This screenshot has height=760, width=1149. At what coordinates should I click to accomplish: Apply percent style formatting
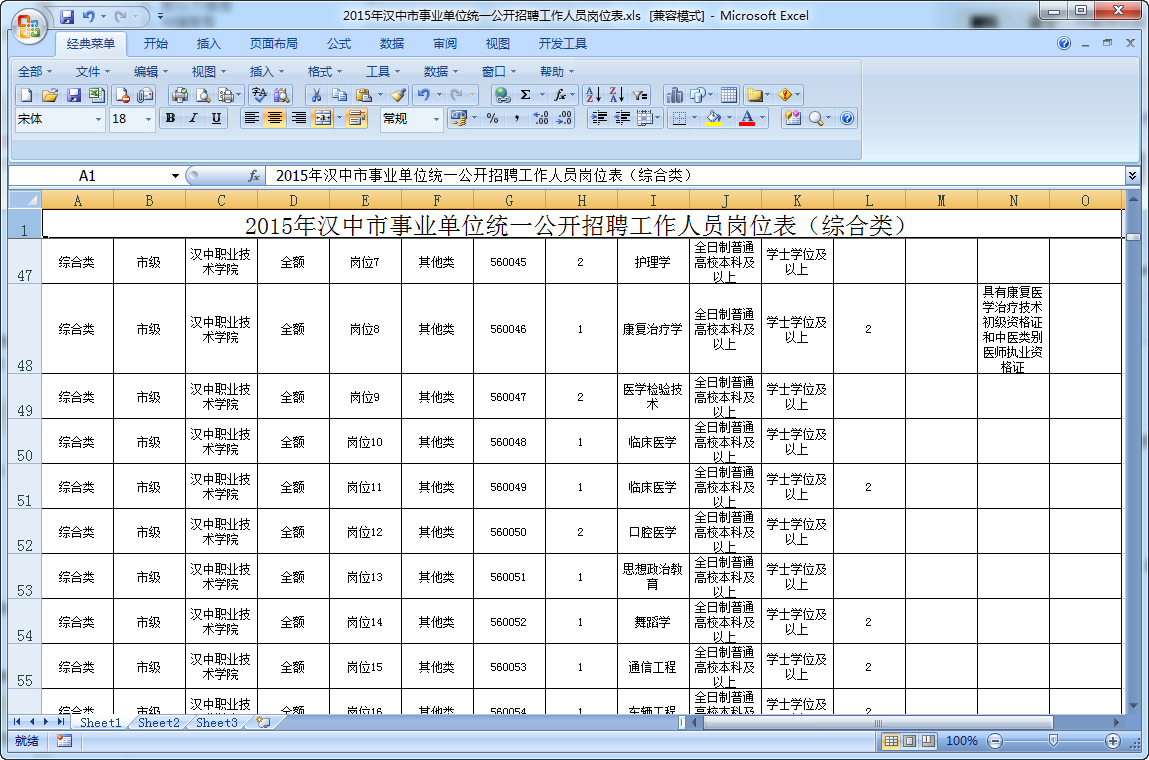tap(492, 118)
